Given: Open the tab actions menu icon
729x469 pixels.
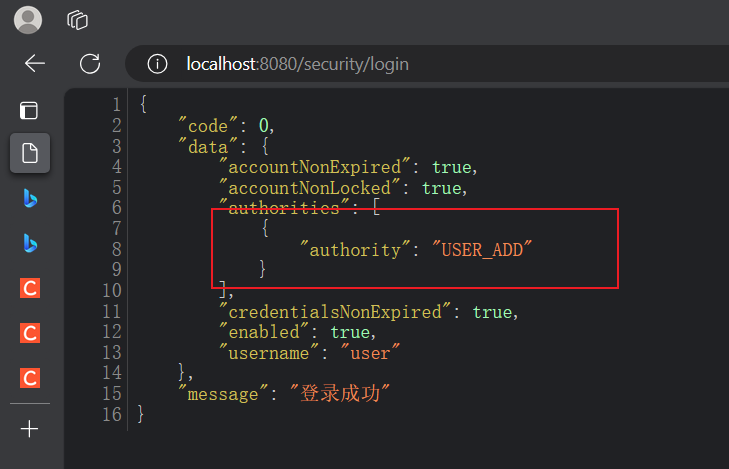Looking at the screenshot, I should pos(77,19).
